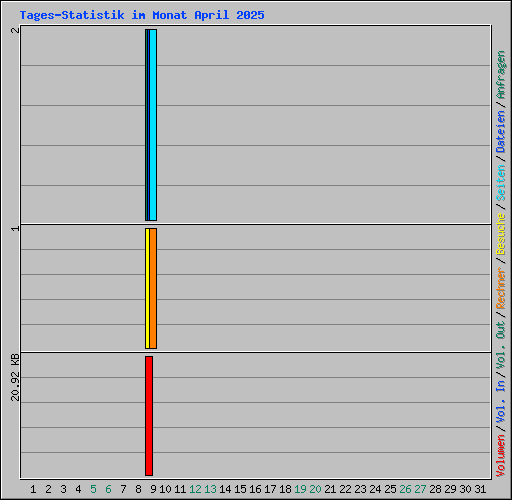
Task: Click the y-axis value '1' in middle chart
Action: click(15, 228)
